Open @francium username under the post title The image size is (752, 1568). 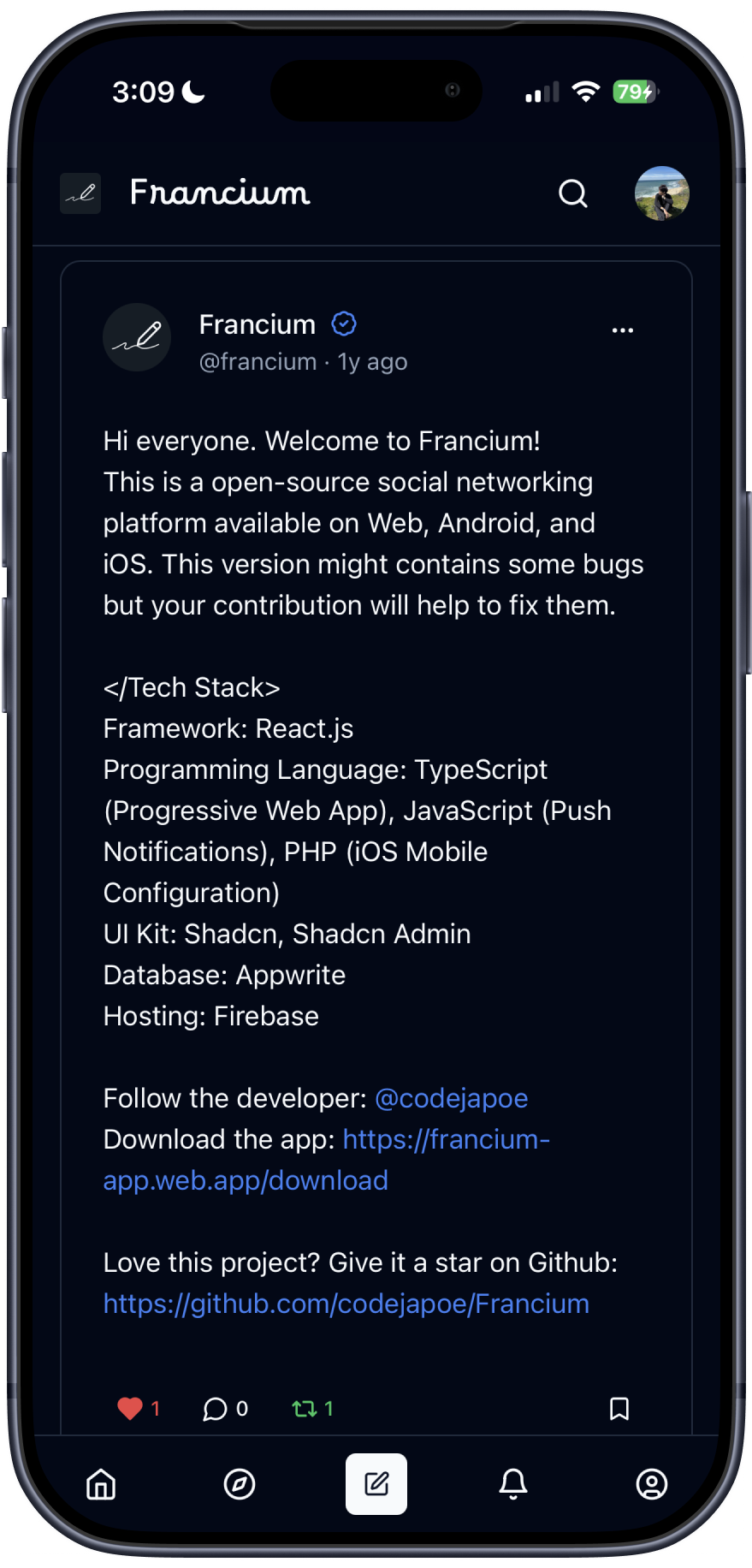pos(258,361)
